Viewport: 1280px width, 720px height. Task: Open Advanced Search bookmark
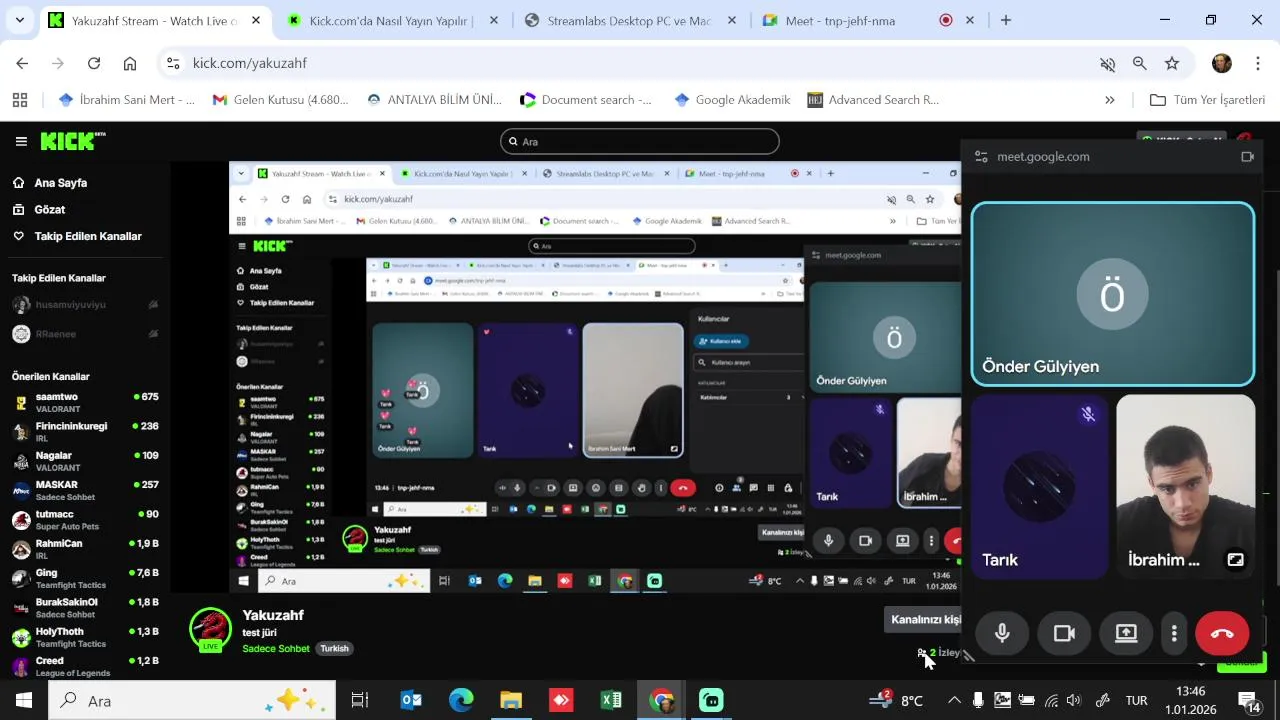point(872,100)
